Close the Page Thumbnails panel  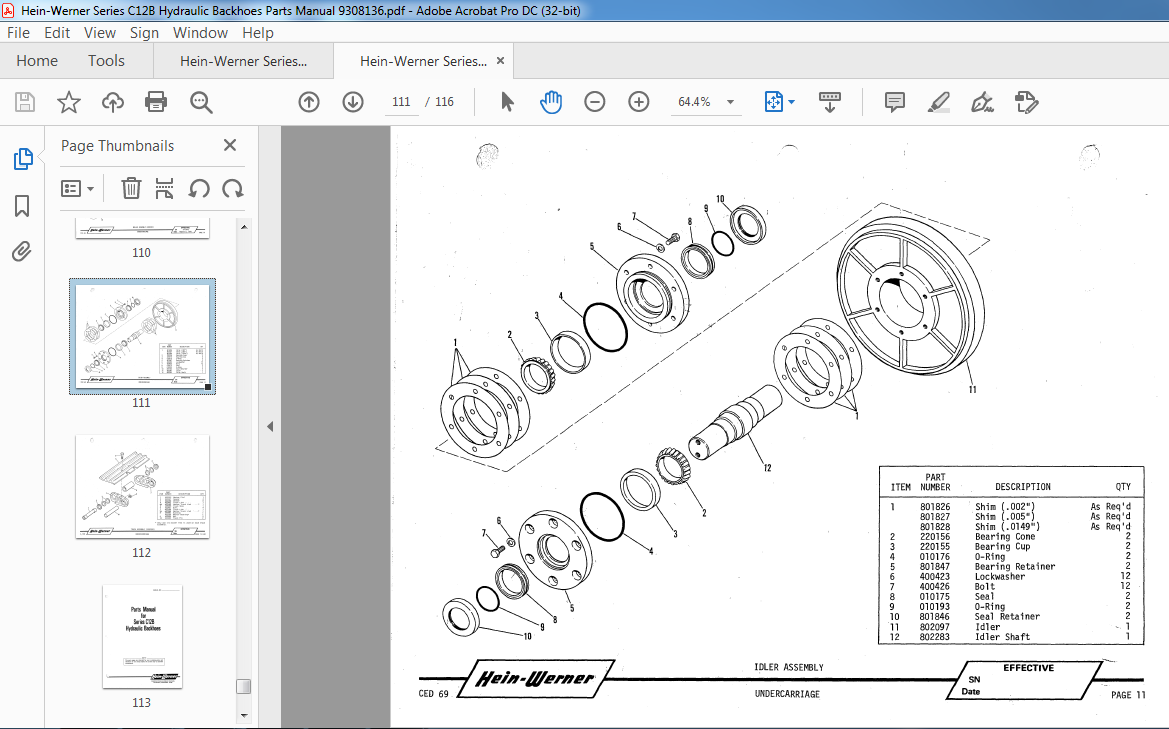(x=230, y=145)
